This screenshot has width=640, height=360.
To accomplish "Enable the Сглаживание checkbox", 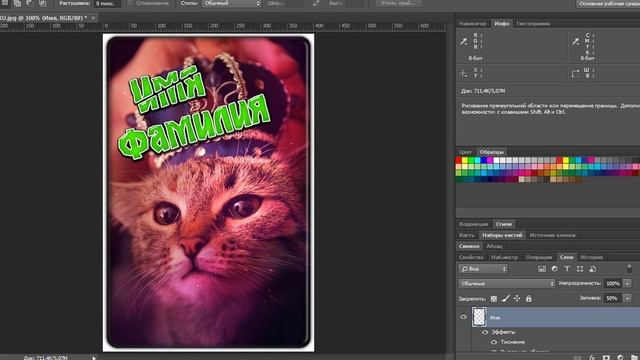I will coord(130,3).
